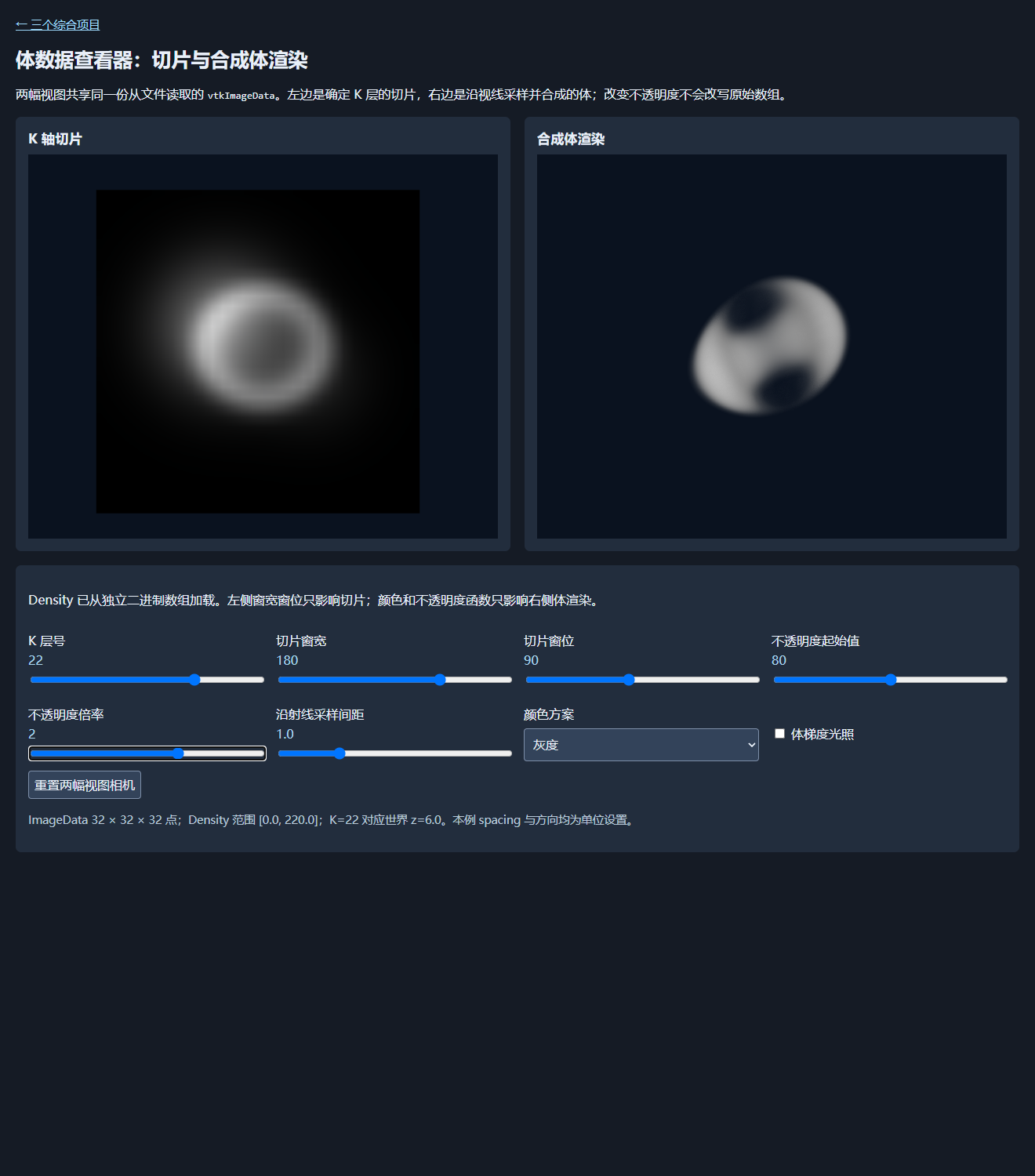Click the 合成体渲染 panel heading
The height and width of the screenshot is (1176, 1035).
point(571,139)
